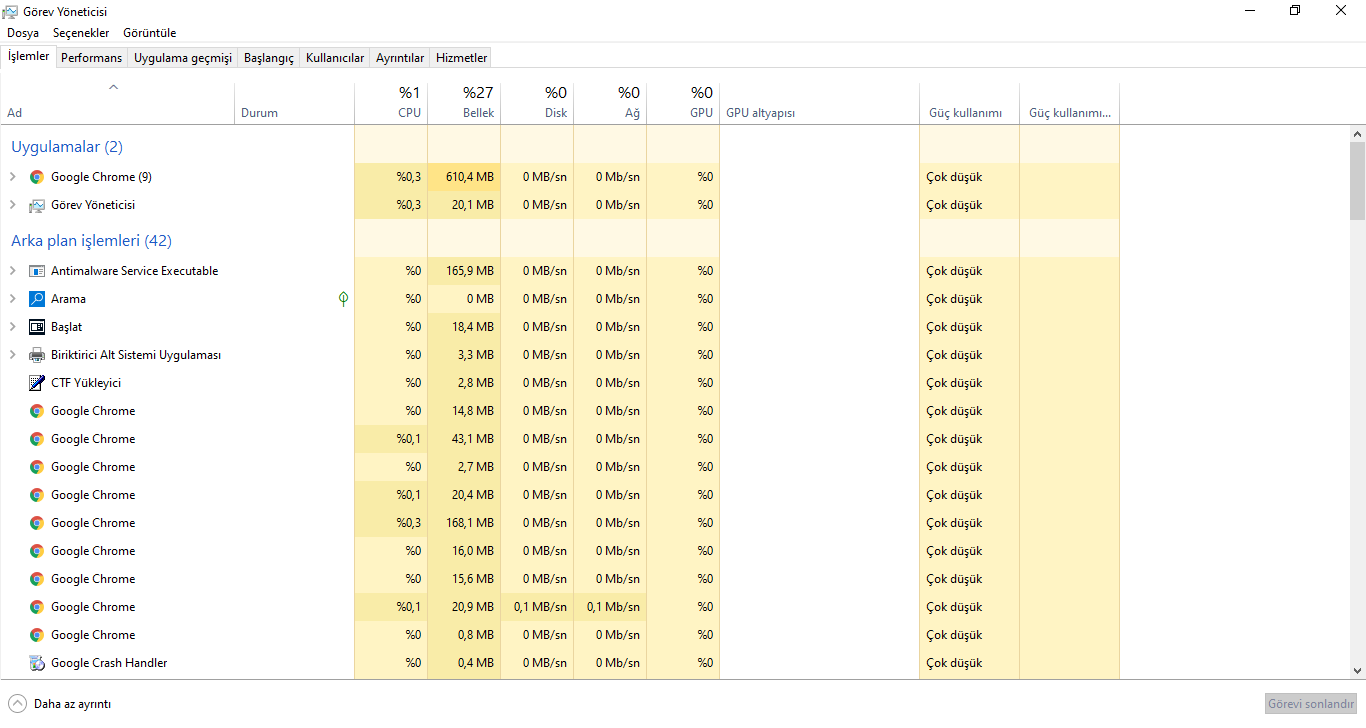Open the Seçenekler menu

coord(81,33)
